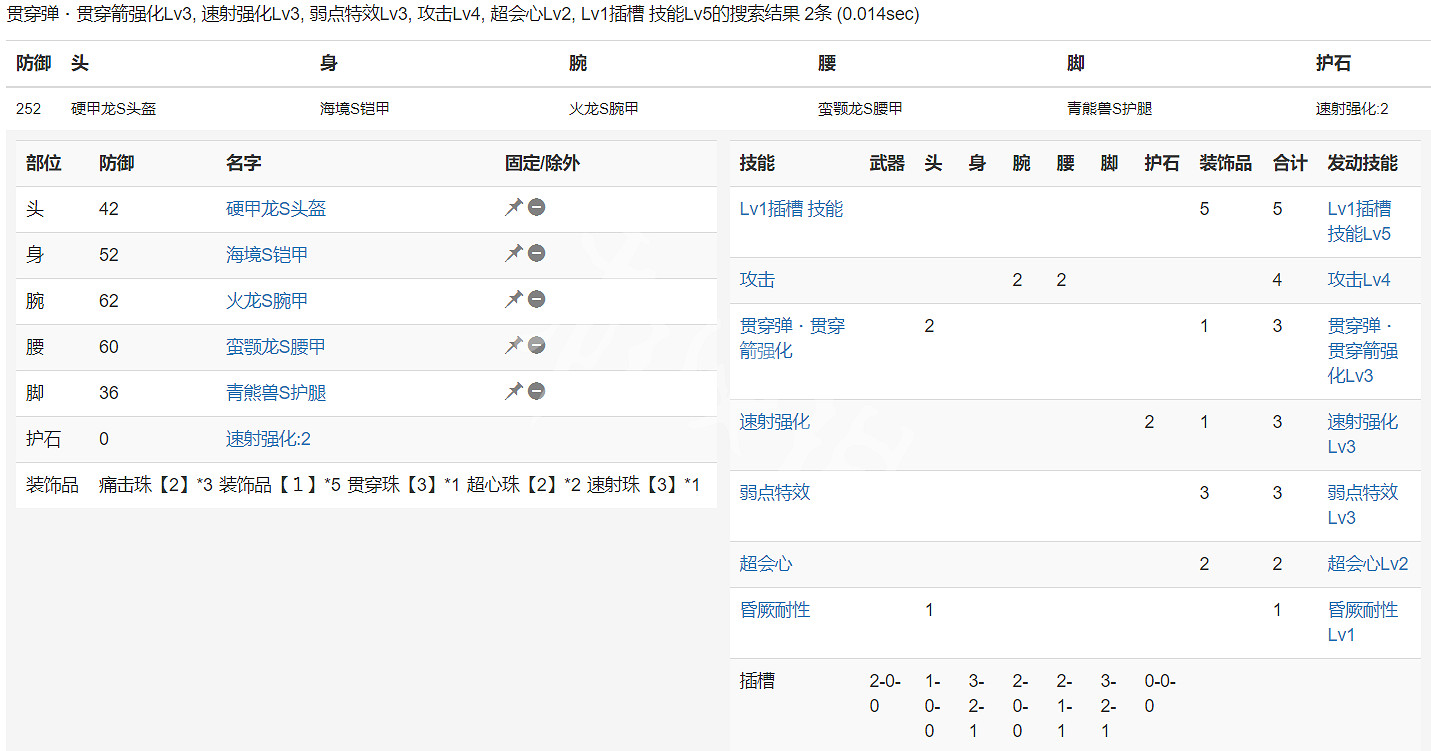1431x751 pixels.
Task: Pin the 青熊兽S护腿 leg armor
Action: click(513, 392)
